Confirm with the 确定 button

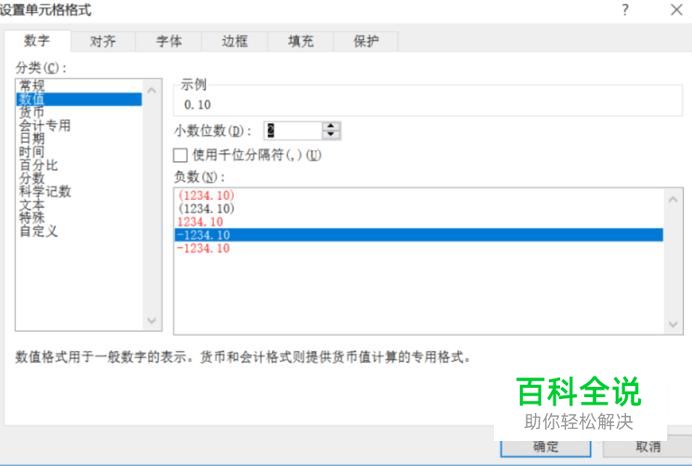[x=545, y=447]
